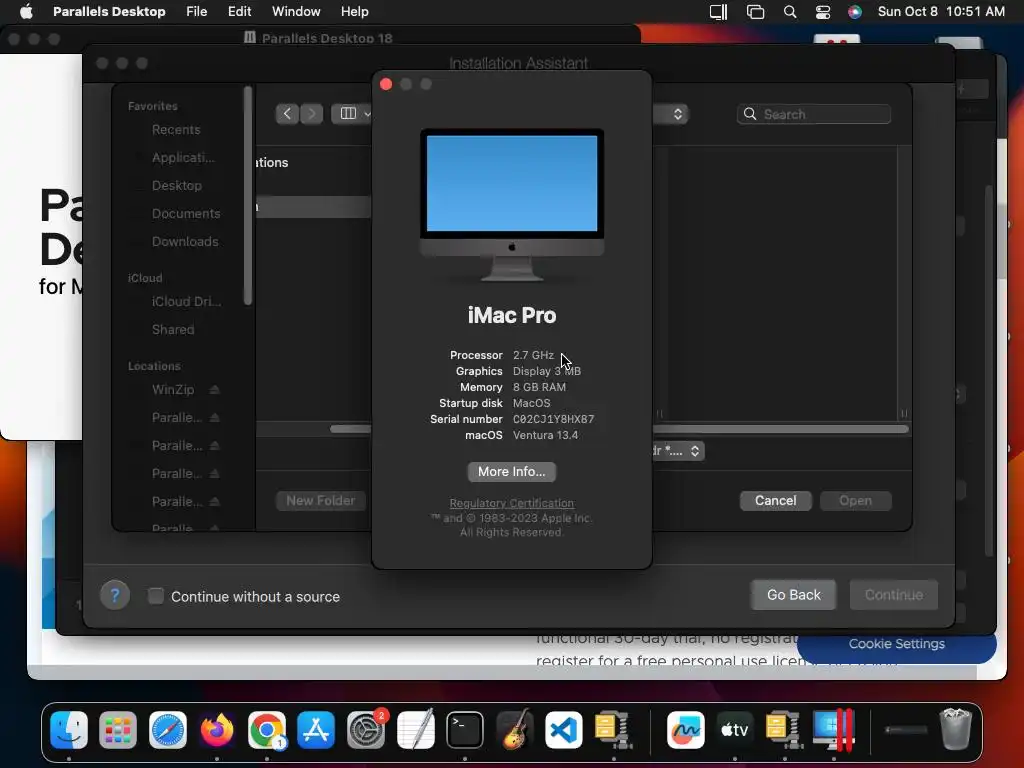Launch Visual Studio Code from the Dock
Image resolution: width=1024 pixels, height=768 pixels.
[564, 729]
